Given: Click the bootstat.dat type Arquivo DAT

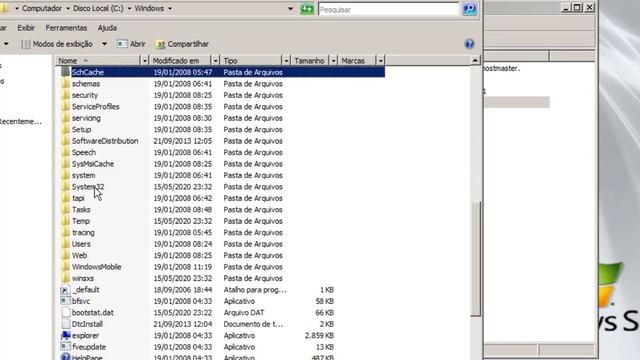Looking at the screenshot, I should tap(244, 313).
